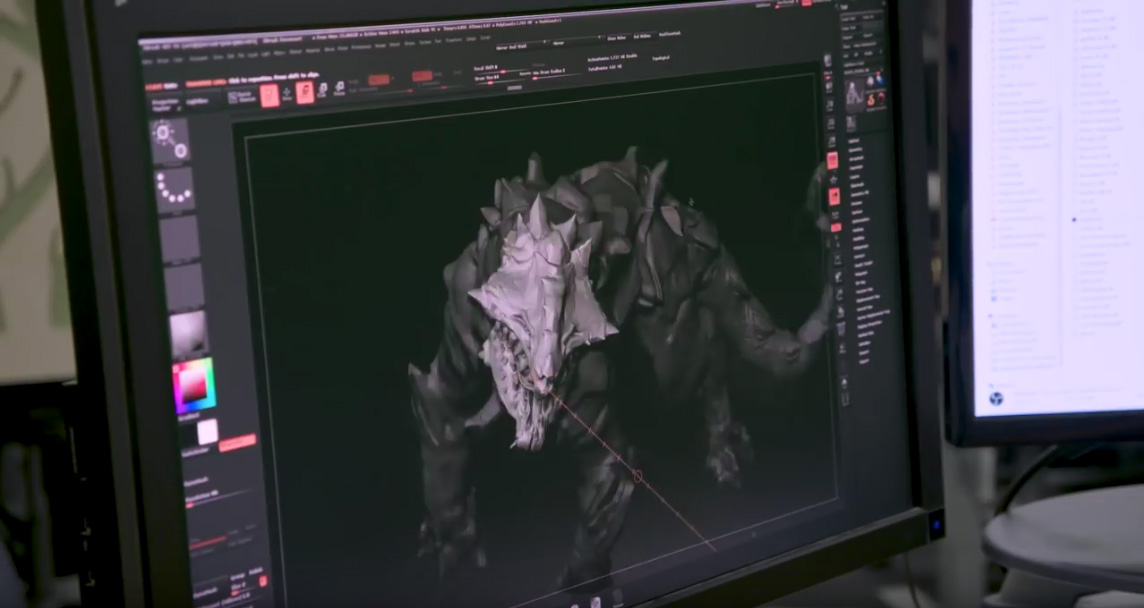Screen dimensions: 1144x608
Task: Open LightBox from the top shelf
Action: click(x=197, y=101)
